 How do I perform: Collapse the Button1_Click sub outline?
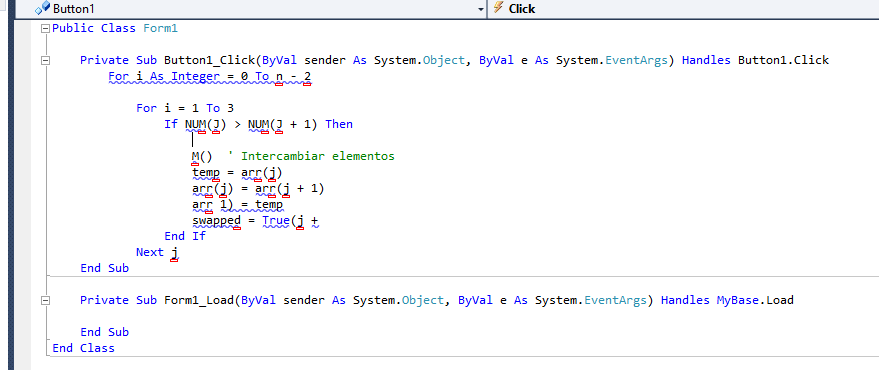click(x=45, y=61)
